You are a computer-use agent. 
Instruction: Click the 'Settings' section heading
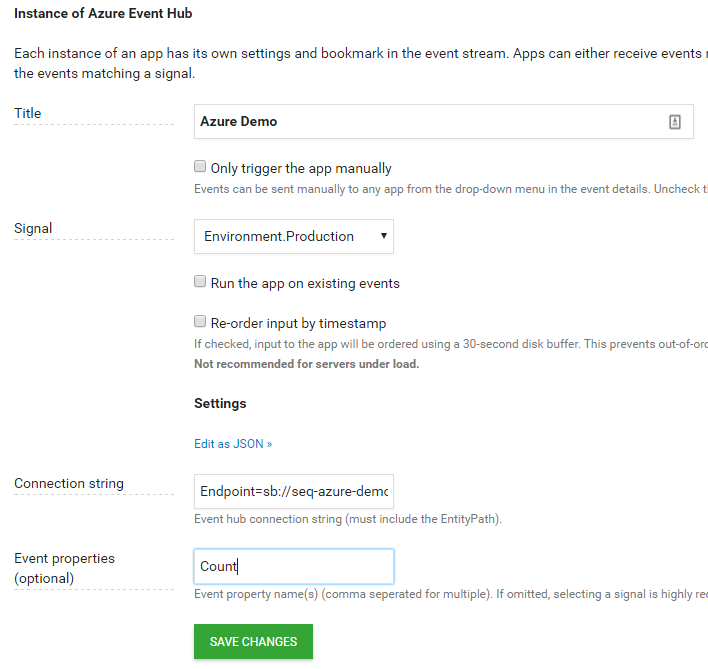(x=220, y=404)
